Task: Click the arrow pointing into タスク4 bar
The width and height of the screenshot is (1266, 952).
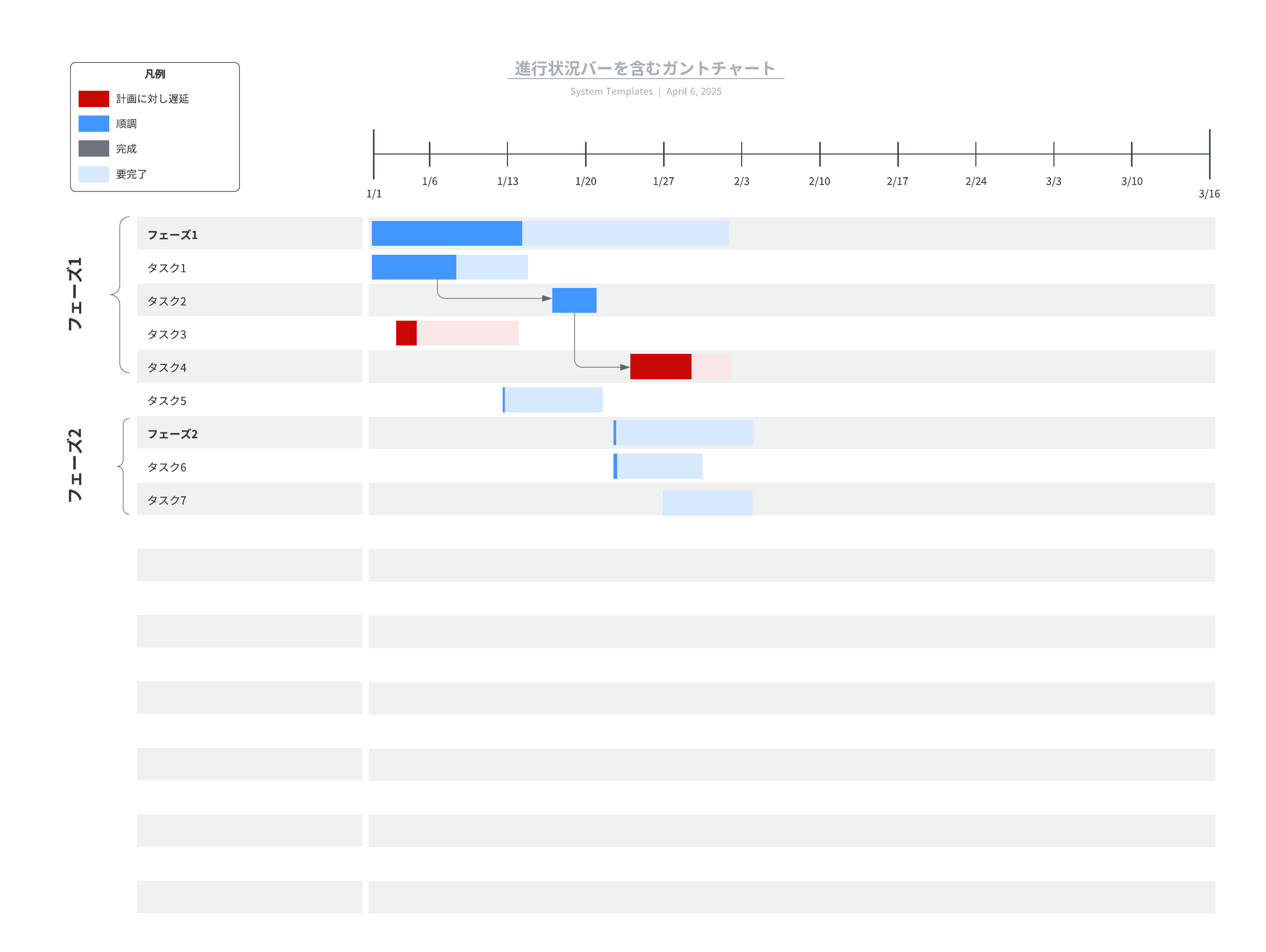Action: click(x=625, y=367)
